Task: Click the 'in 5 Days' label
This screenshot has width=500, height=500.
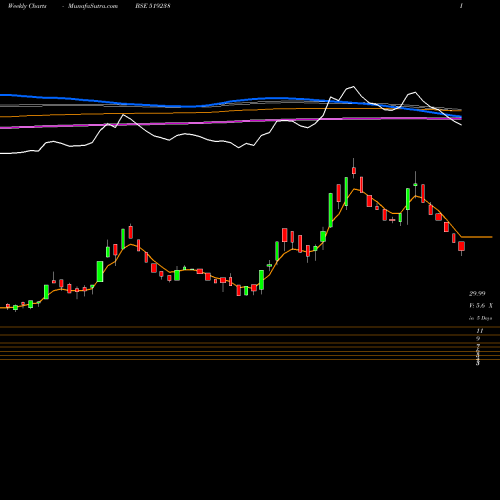Action: pyautogui.click(x=481, y=318)
